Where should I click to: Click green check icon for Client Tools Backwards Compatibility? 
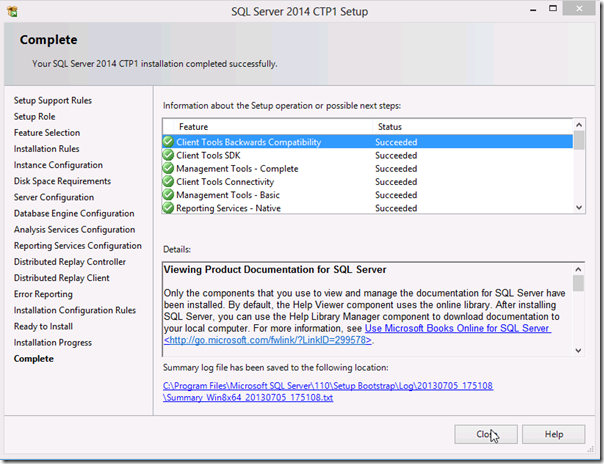click(168, 142)
